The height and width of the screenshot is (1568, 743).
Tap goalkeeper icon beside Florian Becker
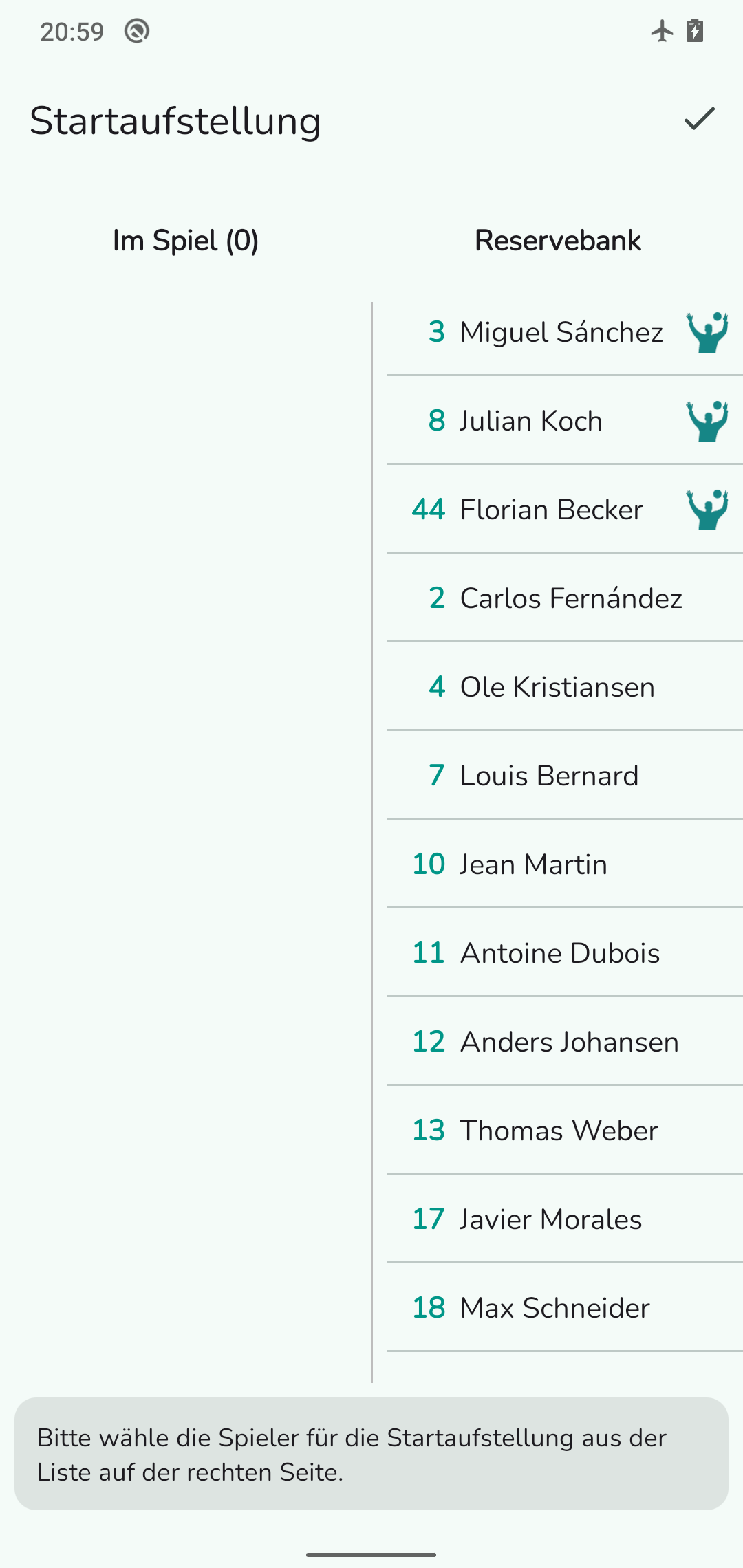tap(707, 510)
